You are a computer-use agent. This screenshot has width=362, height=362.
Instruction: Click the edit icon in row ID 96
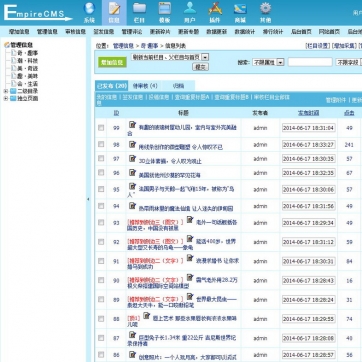(132, 172)
